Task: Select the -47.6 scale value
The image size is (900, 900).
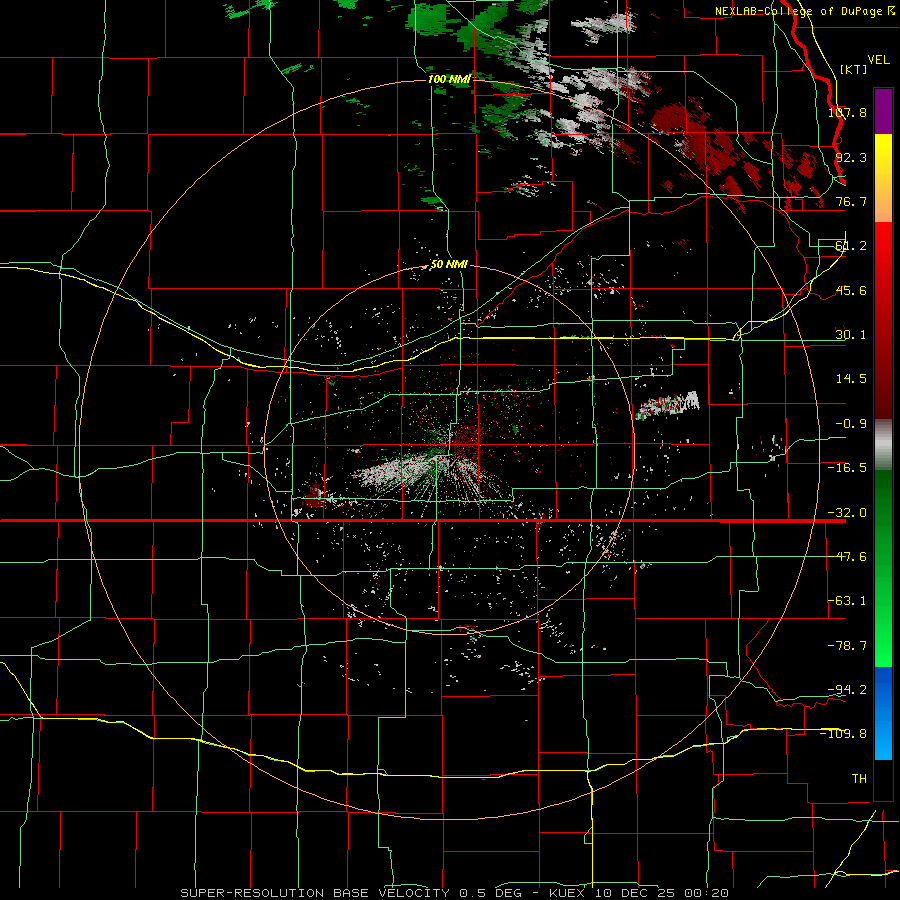Action: pos(847,557)
